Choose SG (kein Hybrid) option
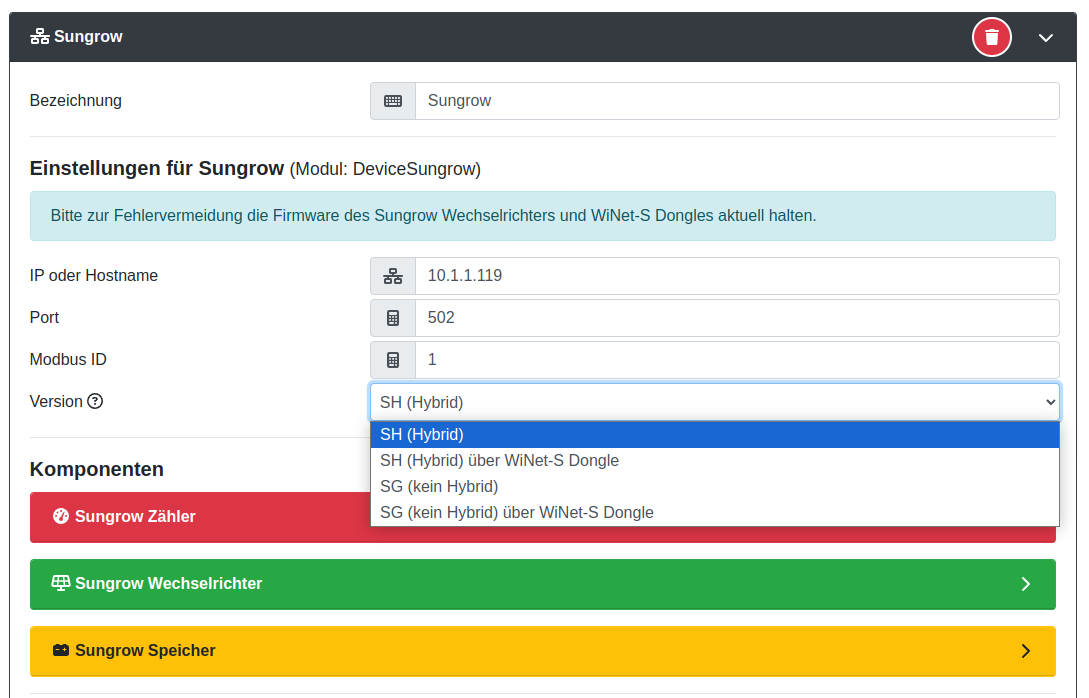The height and width of the screenshot is (698, 1089). 715,486
